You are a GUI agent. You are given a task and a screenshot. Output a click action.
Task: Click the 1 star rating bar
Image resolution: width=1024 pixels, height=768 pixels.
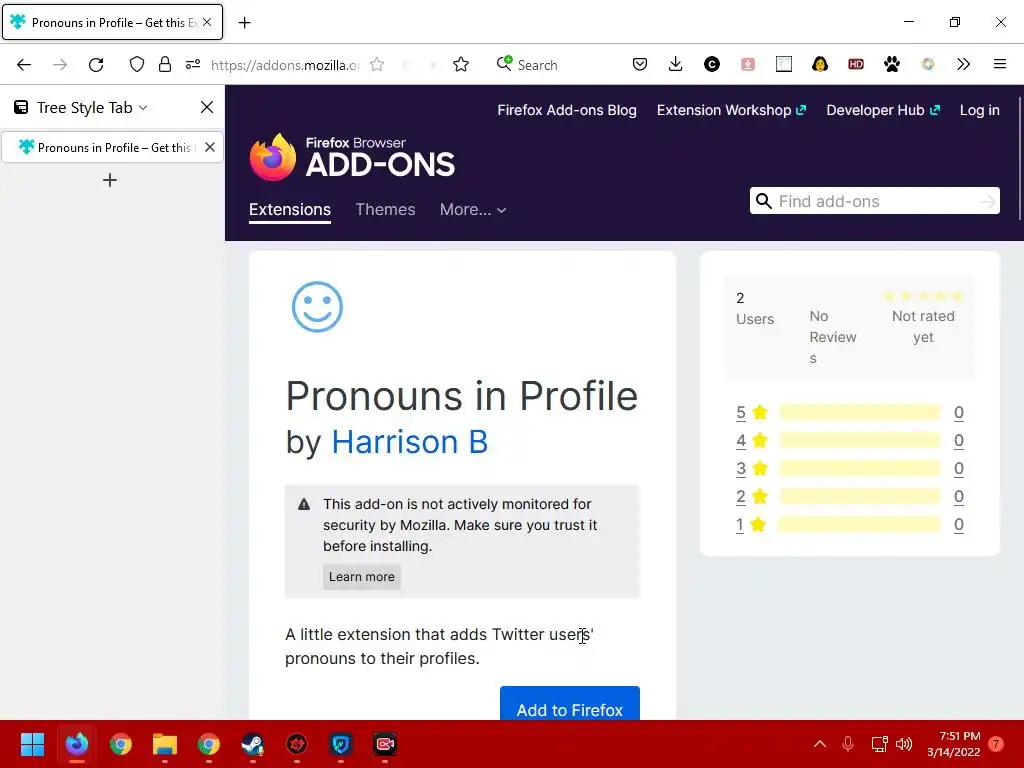coord(859,525)
